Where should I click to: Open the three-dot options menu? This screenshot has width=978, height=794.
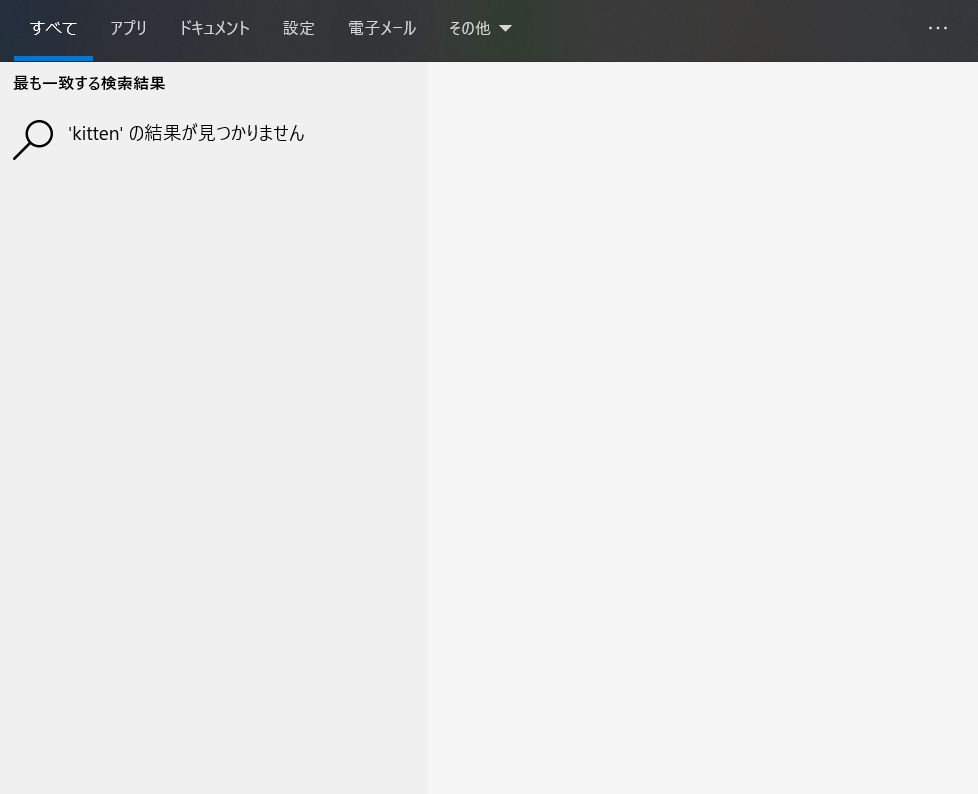point(937,28)
